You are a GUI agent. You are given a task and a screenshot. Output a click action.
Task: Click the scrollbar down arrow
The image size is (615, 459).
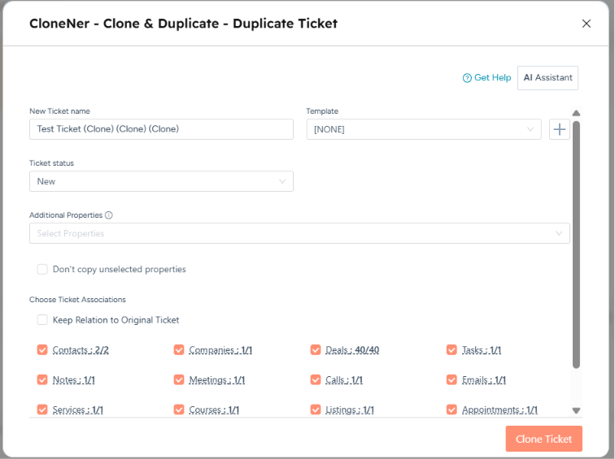click(x=576, y=411)
